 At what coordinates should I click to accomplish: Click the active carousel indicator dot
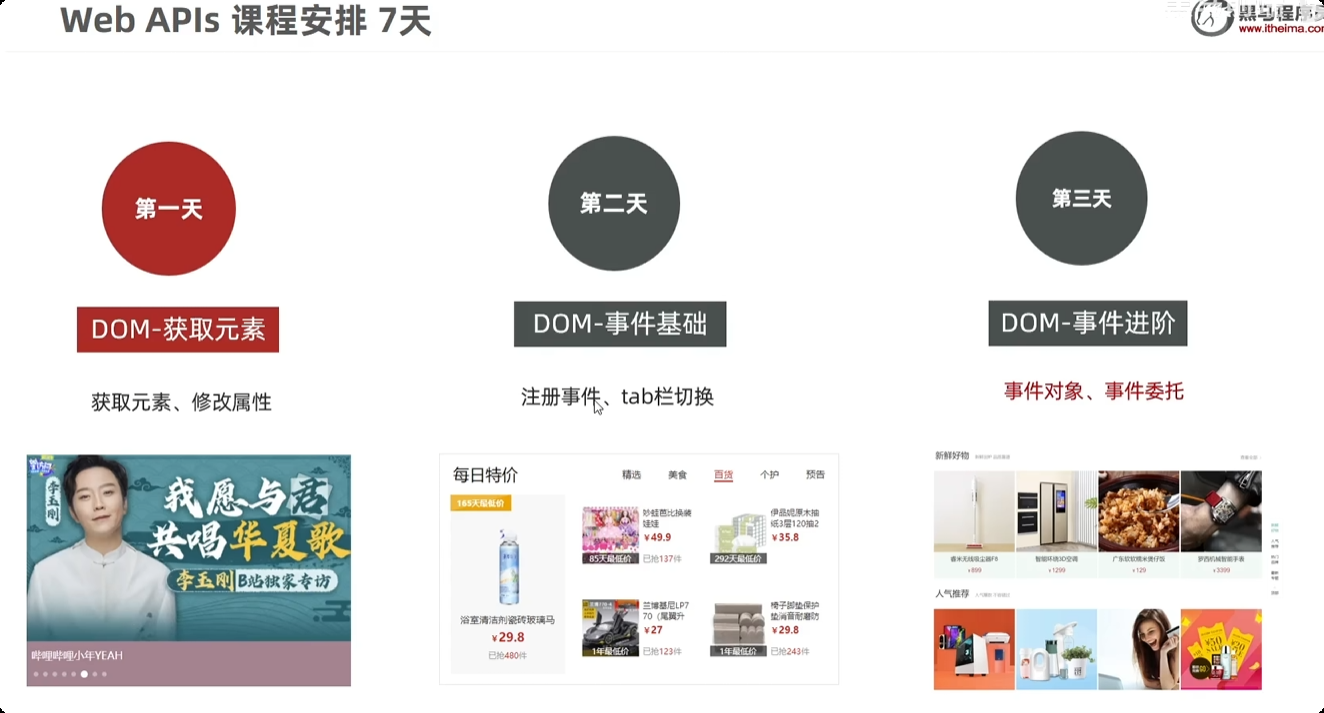click(84, 674)
